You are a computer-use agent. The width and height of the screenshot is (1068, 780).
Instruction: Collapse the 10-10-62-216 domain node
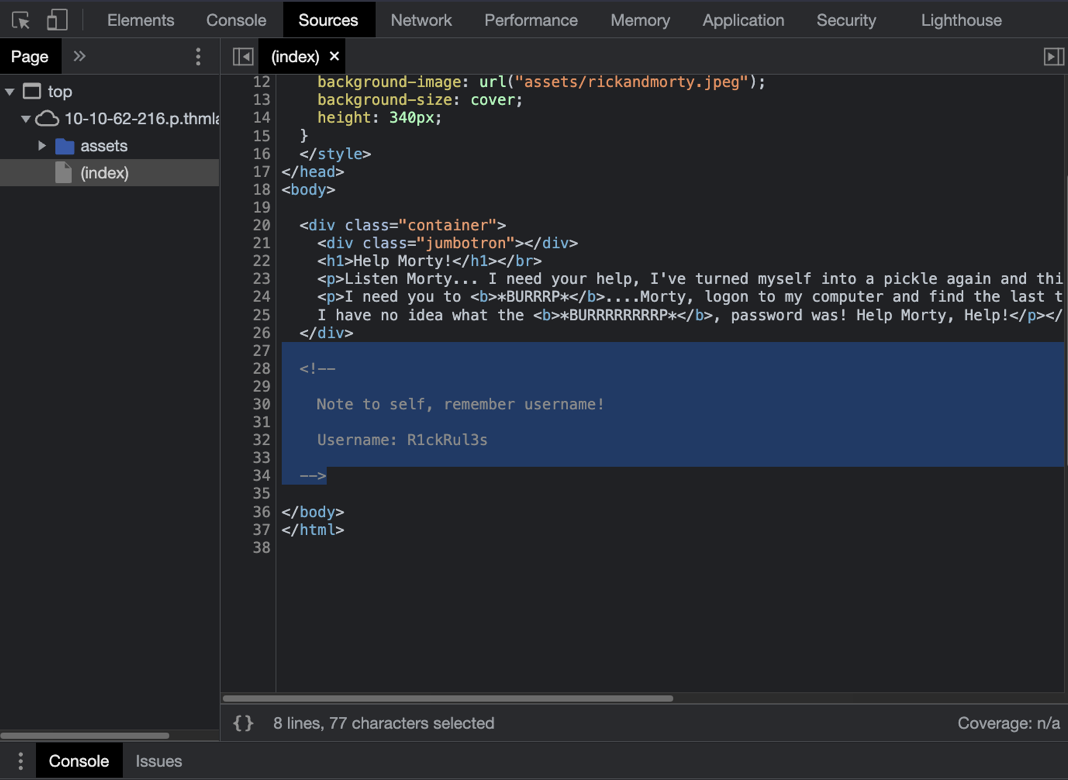pyautogui.click(x=26, y=119)
